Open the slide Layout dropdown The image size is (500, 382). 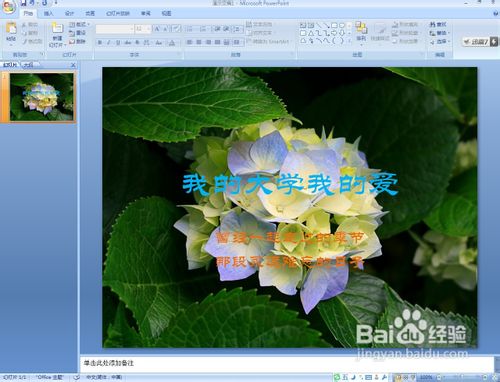tap(79, 24)
